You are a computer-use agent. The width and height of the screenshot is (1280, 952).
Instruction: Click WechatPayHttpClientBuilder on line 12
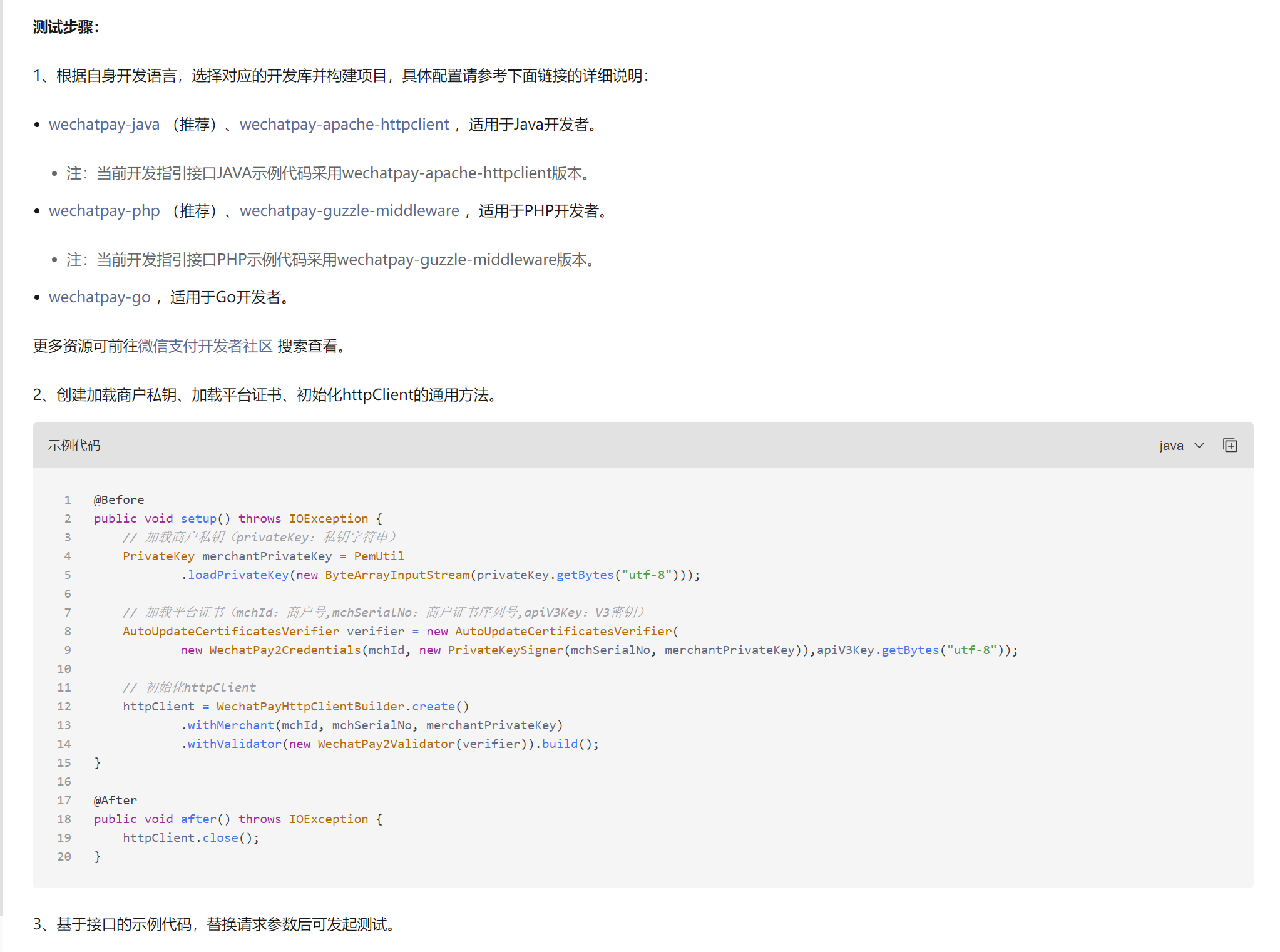(310, 706)
